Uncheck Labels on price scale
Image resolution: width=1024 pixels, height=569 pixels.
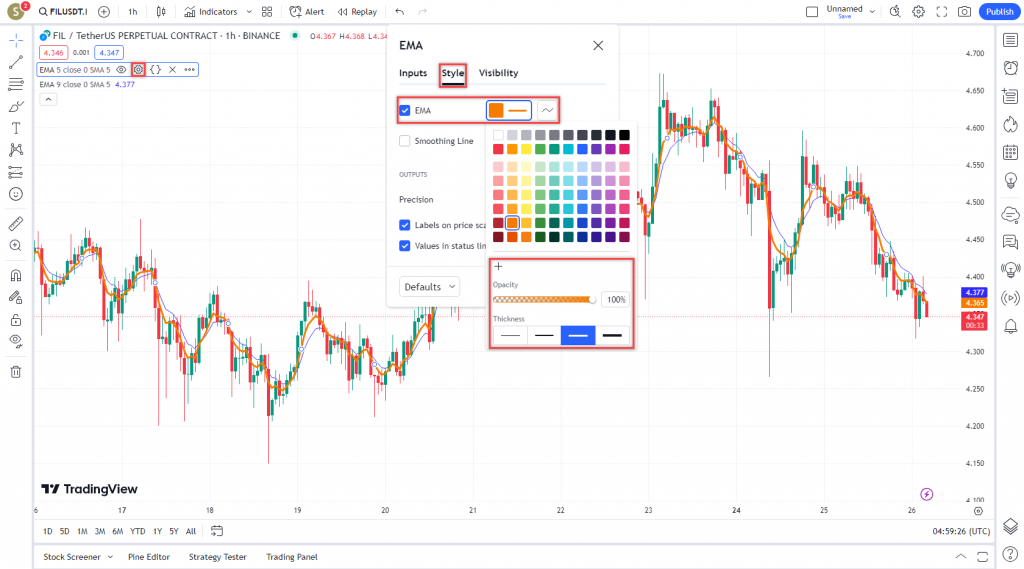point(405,225)
